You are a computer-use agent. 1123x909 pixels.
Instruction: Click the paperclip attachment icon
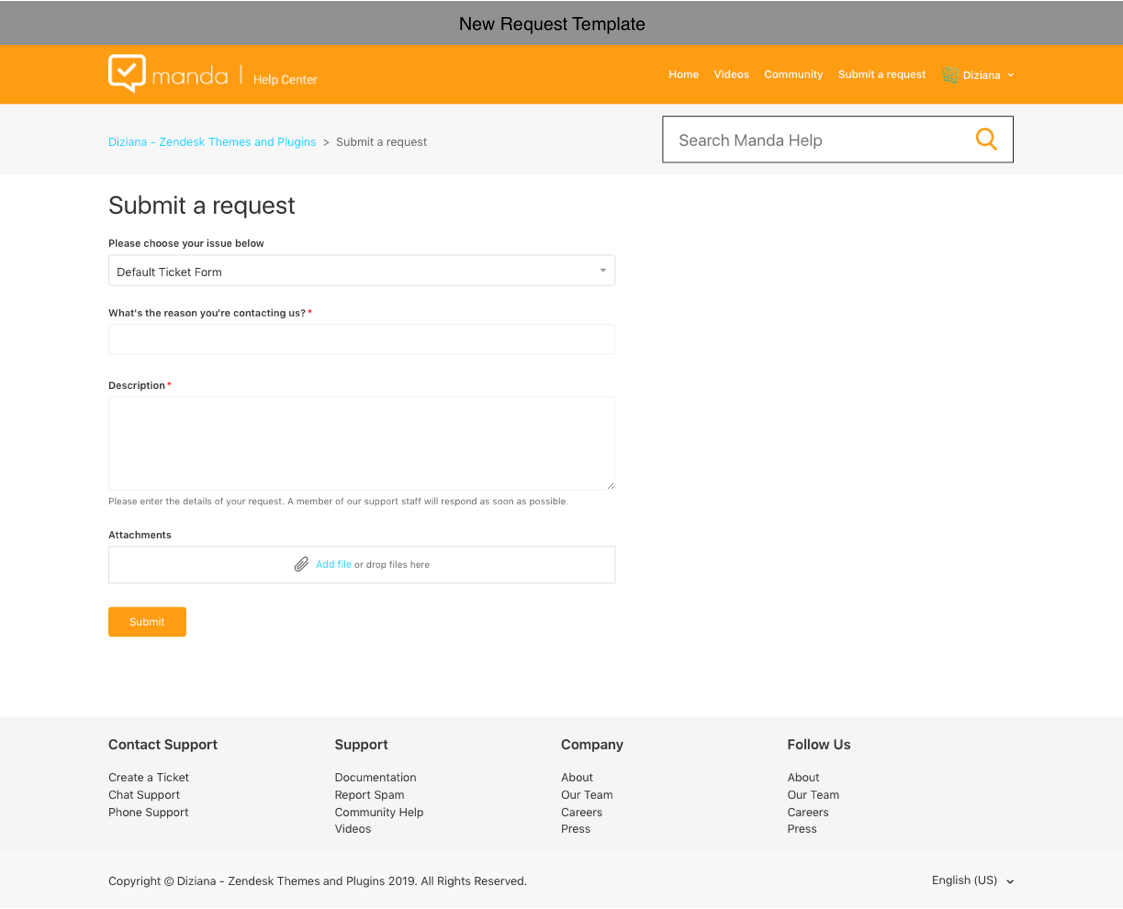(x=301, y=565)
